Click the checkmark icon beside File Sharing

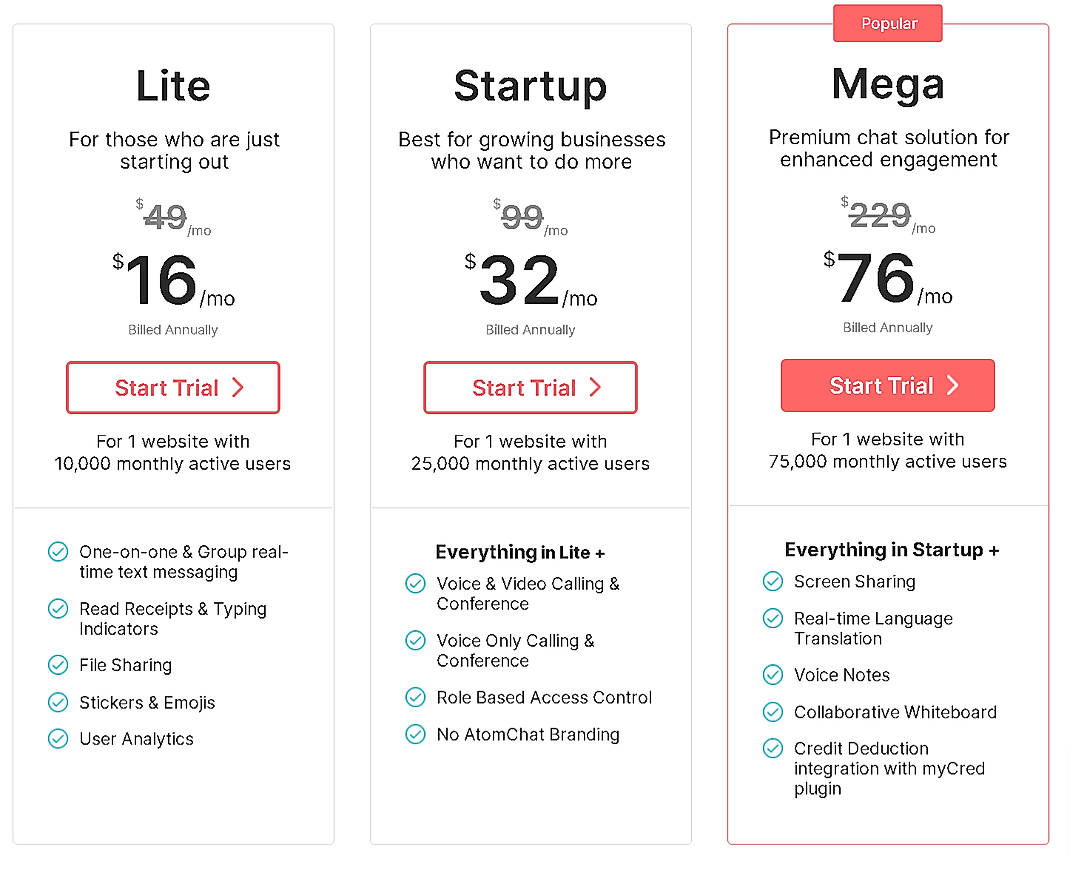point(58,665)
